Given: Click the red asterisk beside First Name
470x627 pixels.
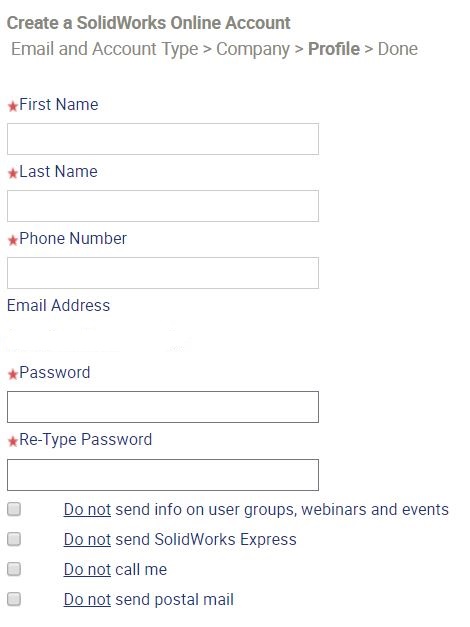Looking at the screenshot, I should 13,106.
